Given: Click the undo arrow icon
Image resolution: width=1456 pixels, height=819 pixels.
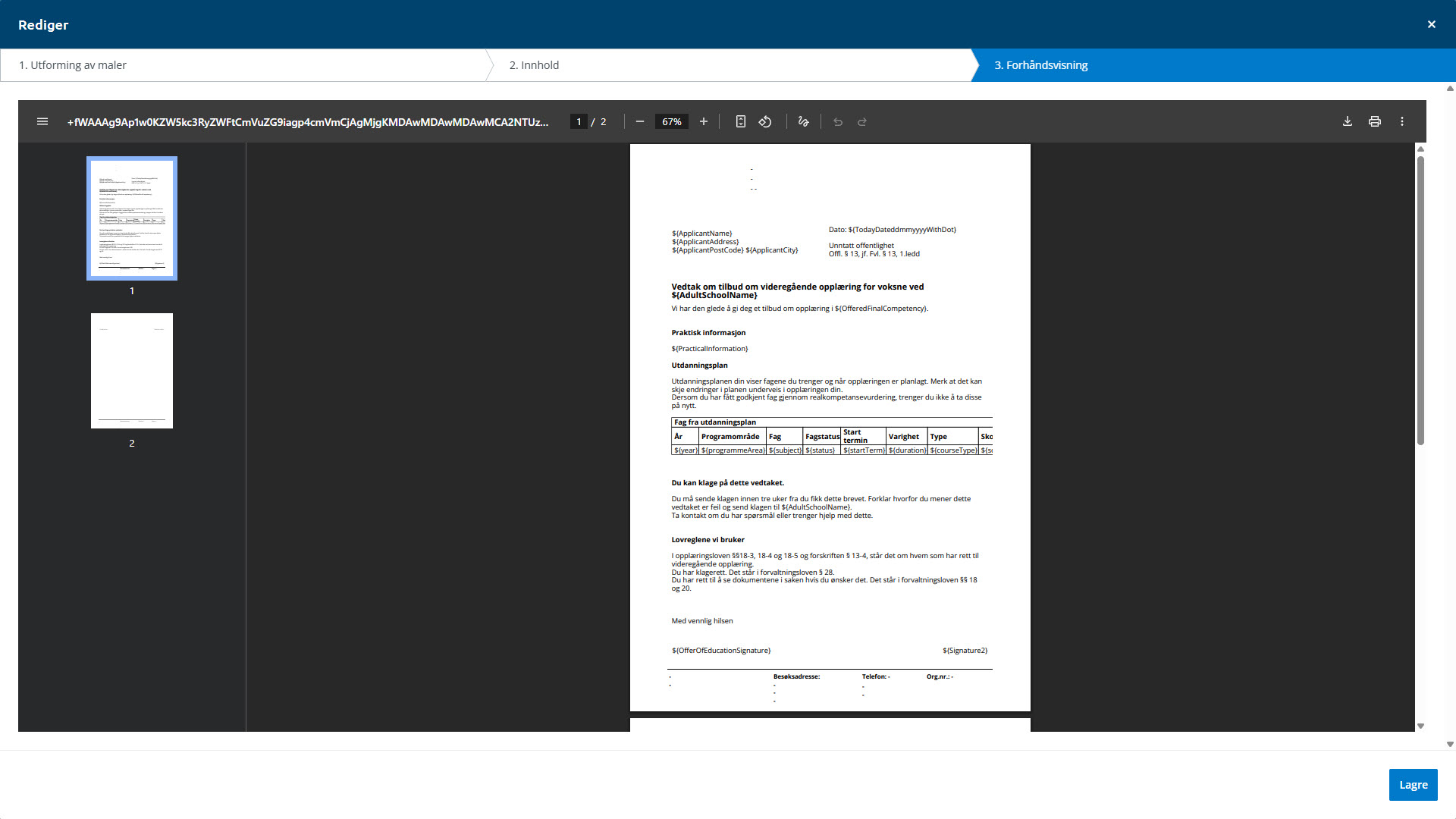Looking at the screenshot, I should 838,121.
